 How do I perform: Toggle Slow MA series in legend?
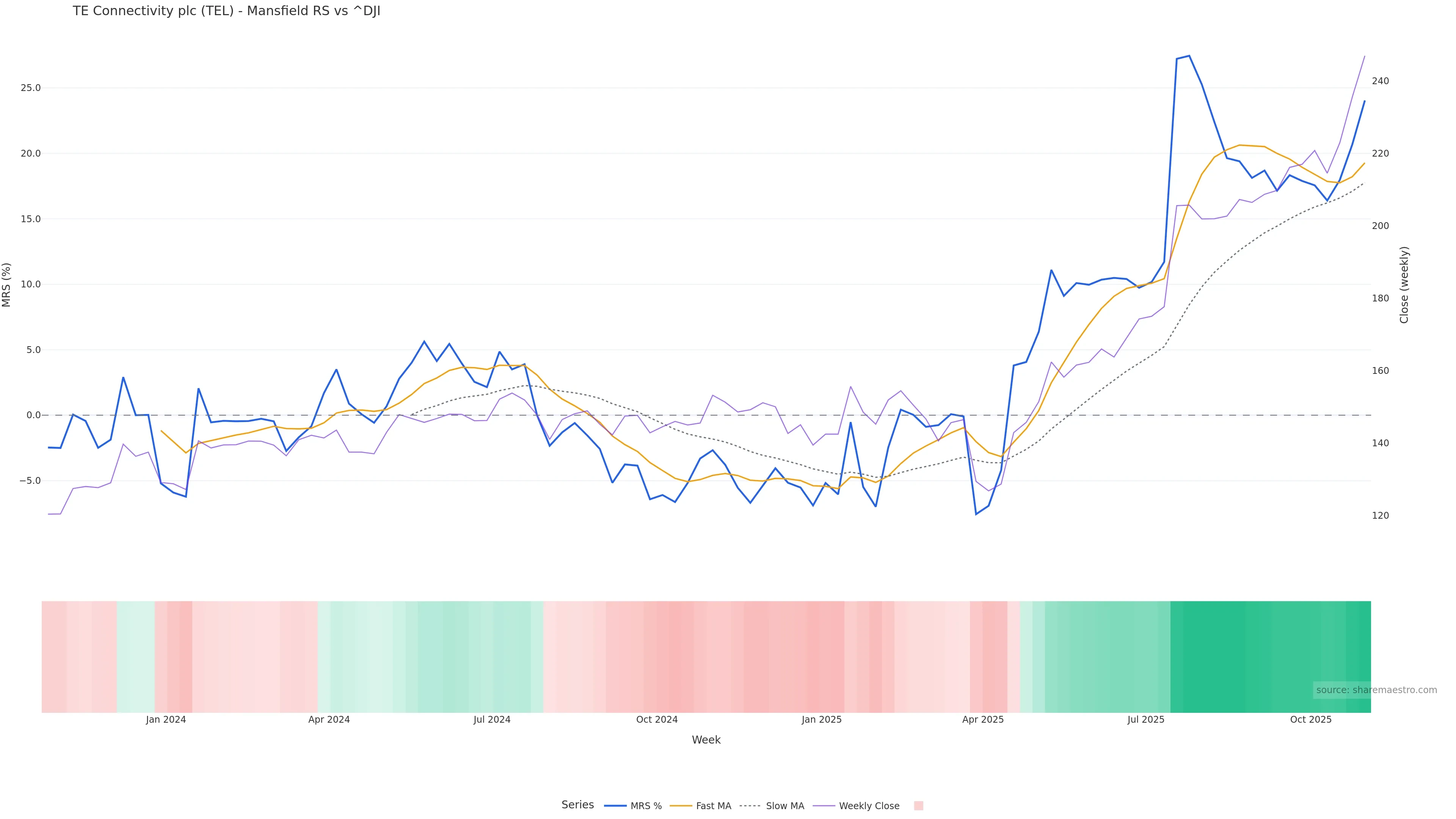pyautogui.click(x=784, y=806)
